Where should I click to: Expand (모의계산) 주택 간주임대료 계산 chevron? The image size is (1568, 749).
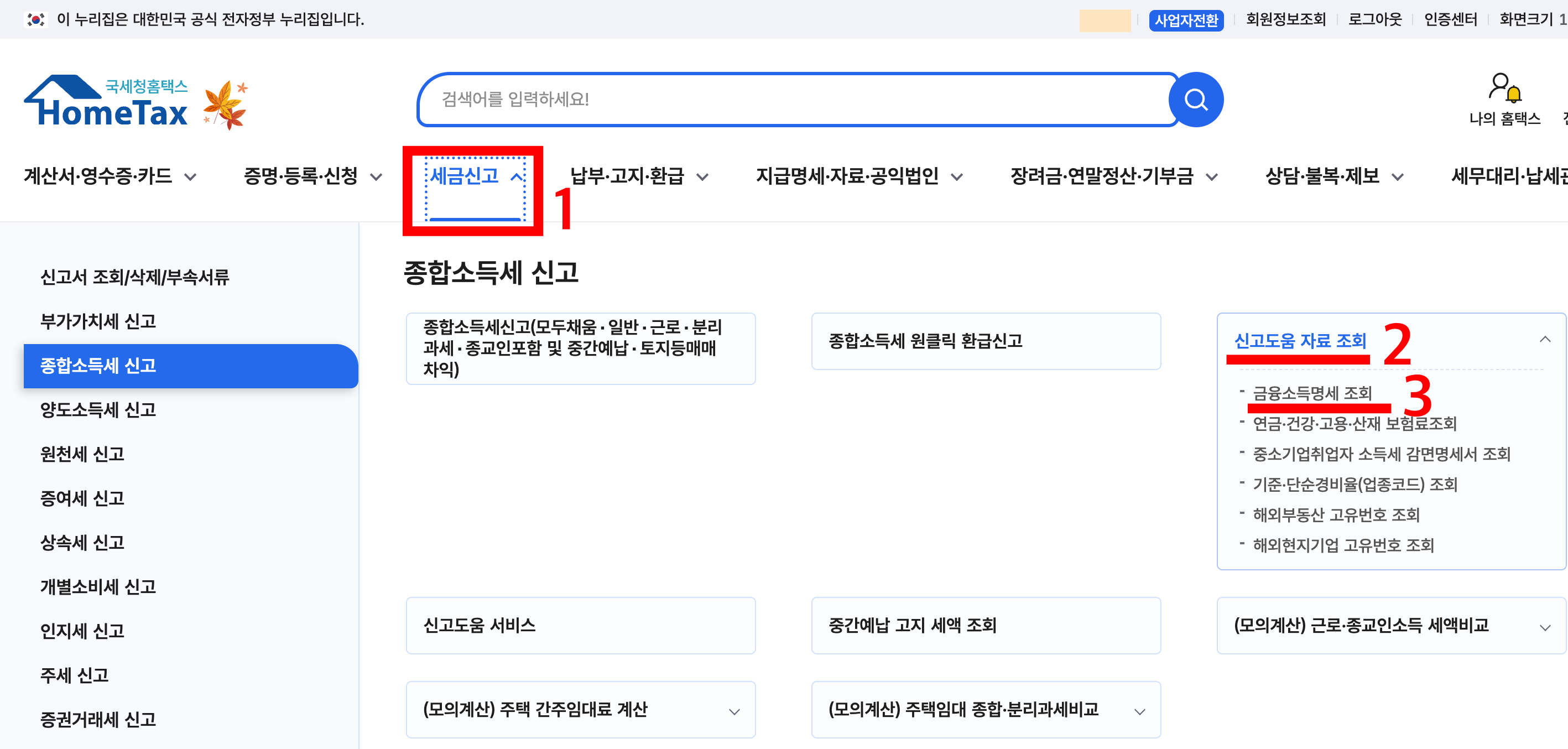tap(734, 711)
